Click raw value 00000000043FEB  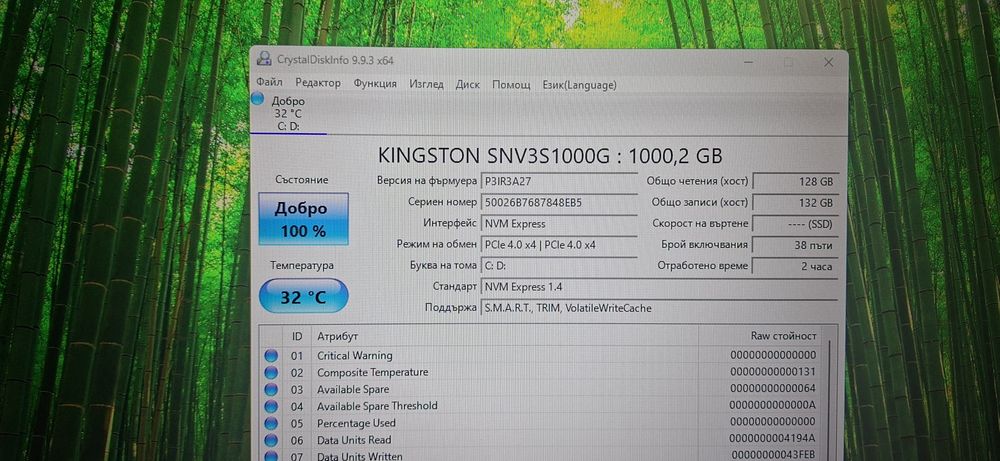click(x=773, y=455)
